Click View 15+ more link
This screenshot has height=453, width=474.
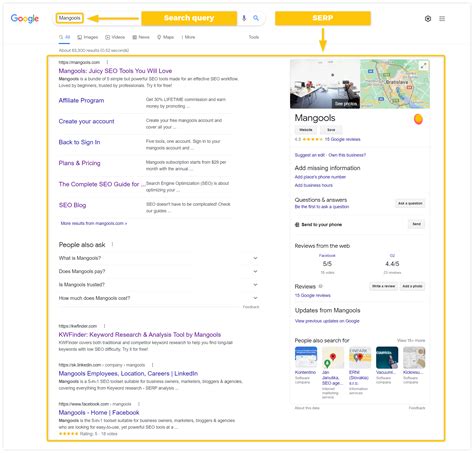pos(411,340)
